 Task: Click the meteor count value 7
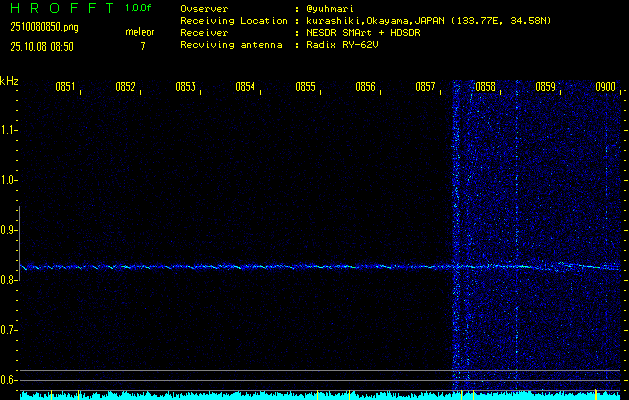pos(142,46)
